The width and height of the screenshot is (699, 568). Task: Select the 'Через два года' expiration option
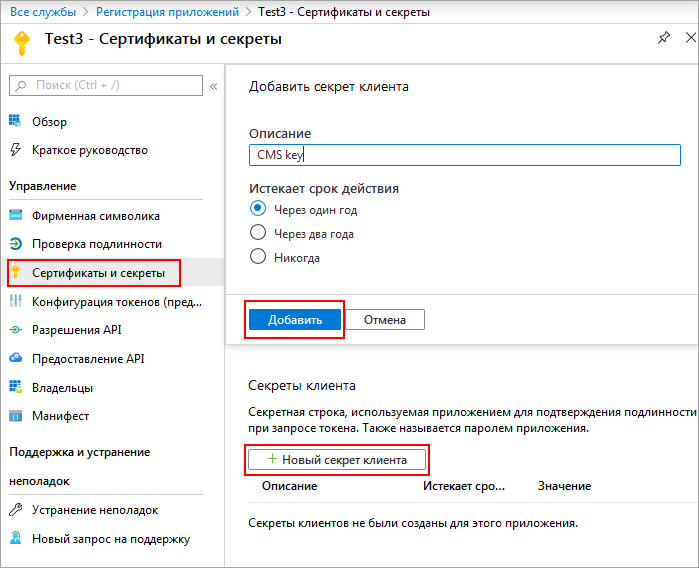(x=257, y=233)
